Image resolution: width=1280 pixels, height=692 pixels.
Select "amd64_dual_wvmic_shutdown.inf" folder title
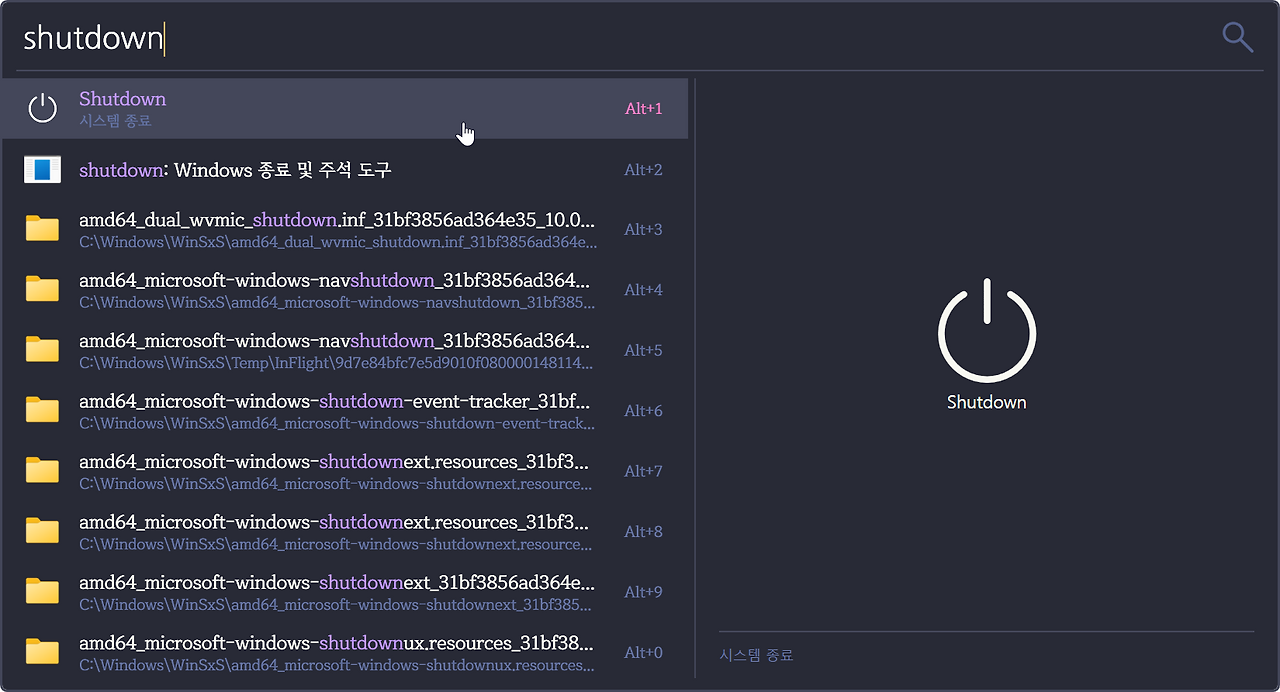337,220
